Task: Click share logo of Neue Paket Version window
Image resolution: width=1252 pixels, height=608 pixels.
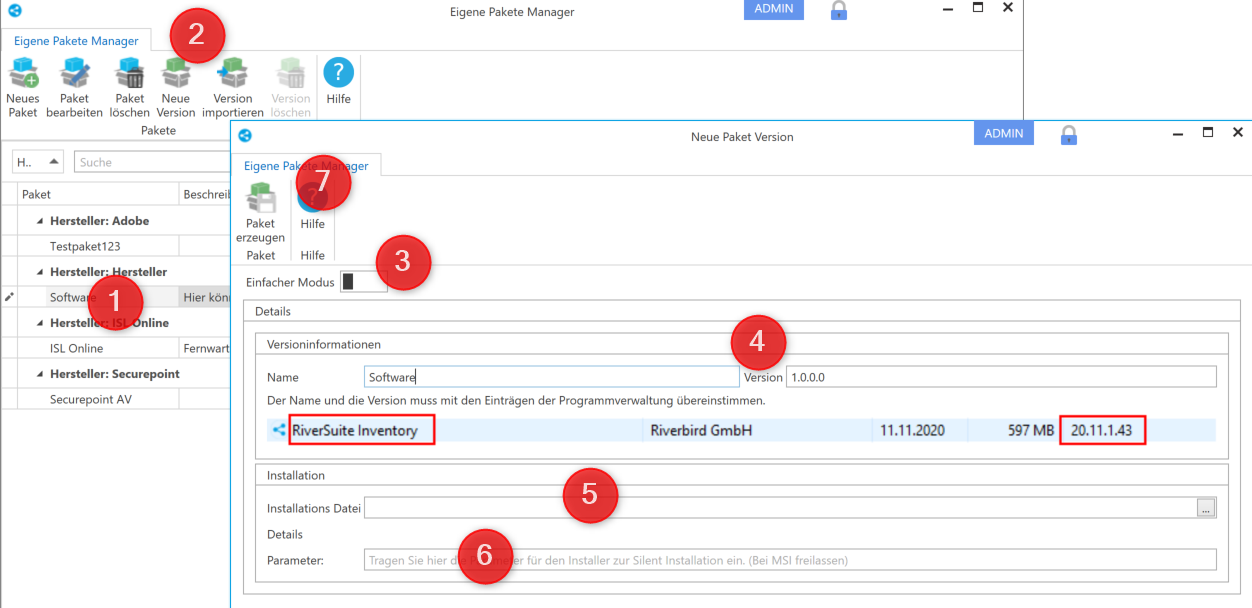Action: (245, 135)
